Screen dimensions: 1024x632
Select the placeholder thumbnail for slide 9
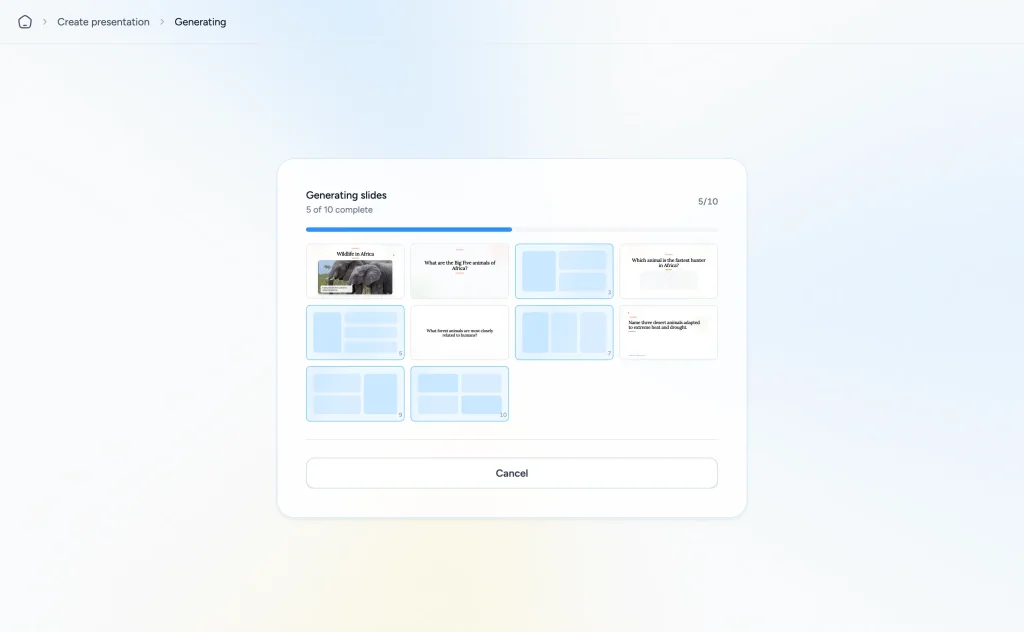[355, 394]
